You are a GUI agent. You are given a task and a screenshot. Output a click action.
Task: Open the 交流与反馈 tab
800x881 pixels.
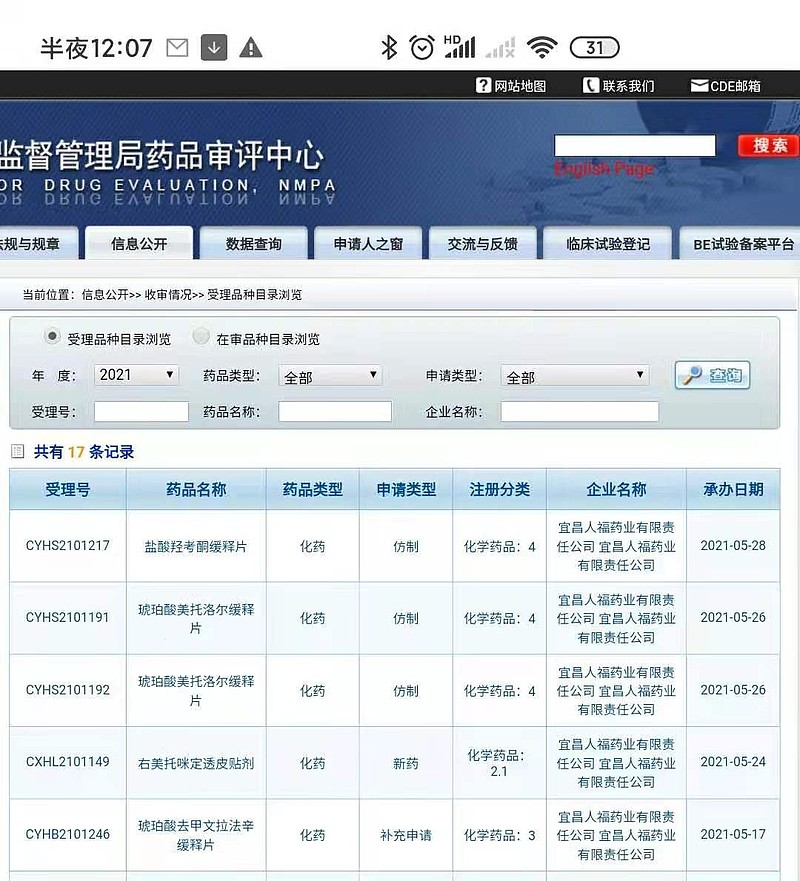(x=482, y=243)
